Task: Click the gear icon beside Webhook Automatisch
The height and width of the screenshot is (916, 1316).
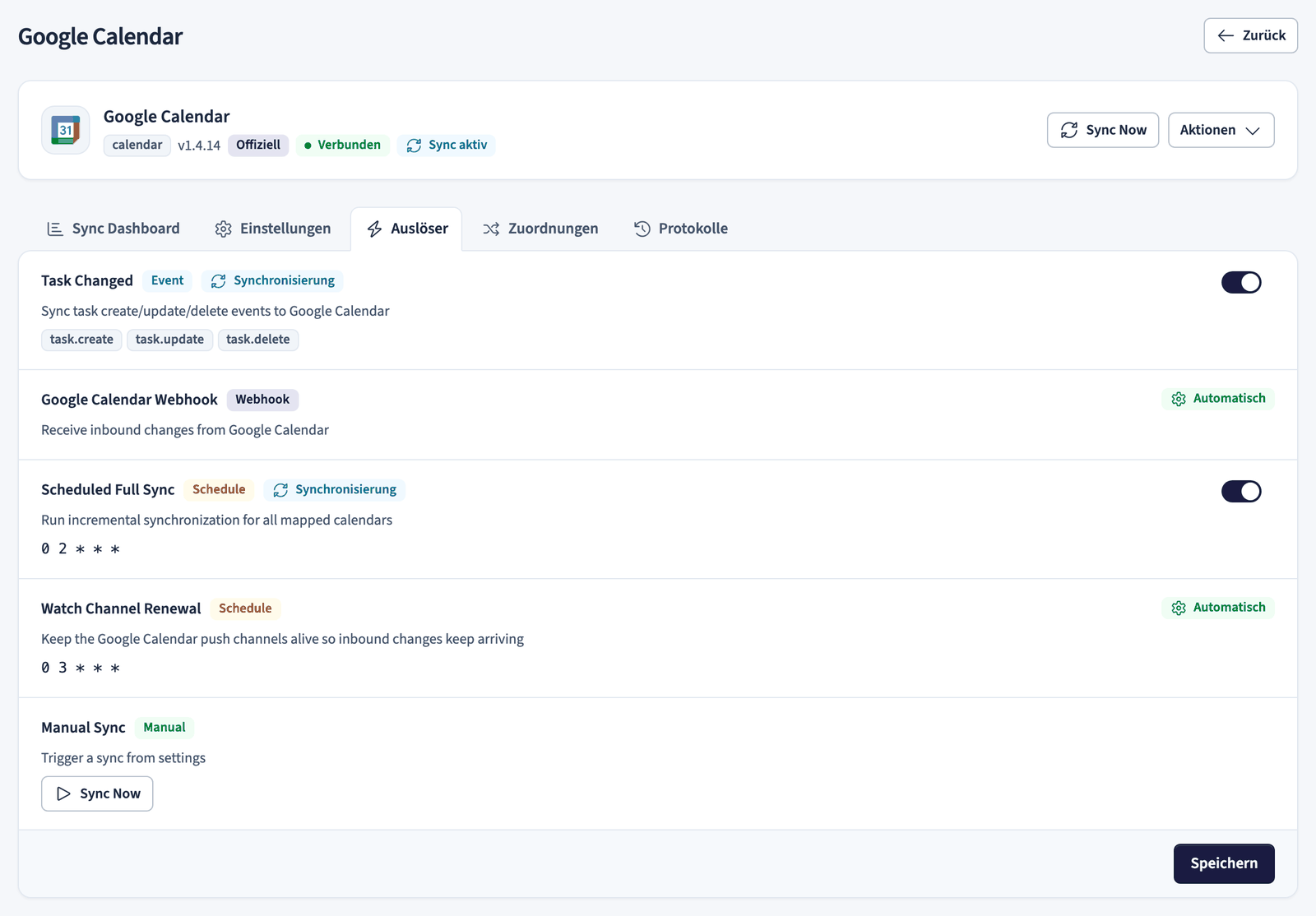Action: click(1179, 399)
